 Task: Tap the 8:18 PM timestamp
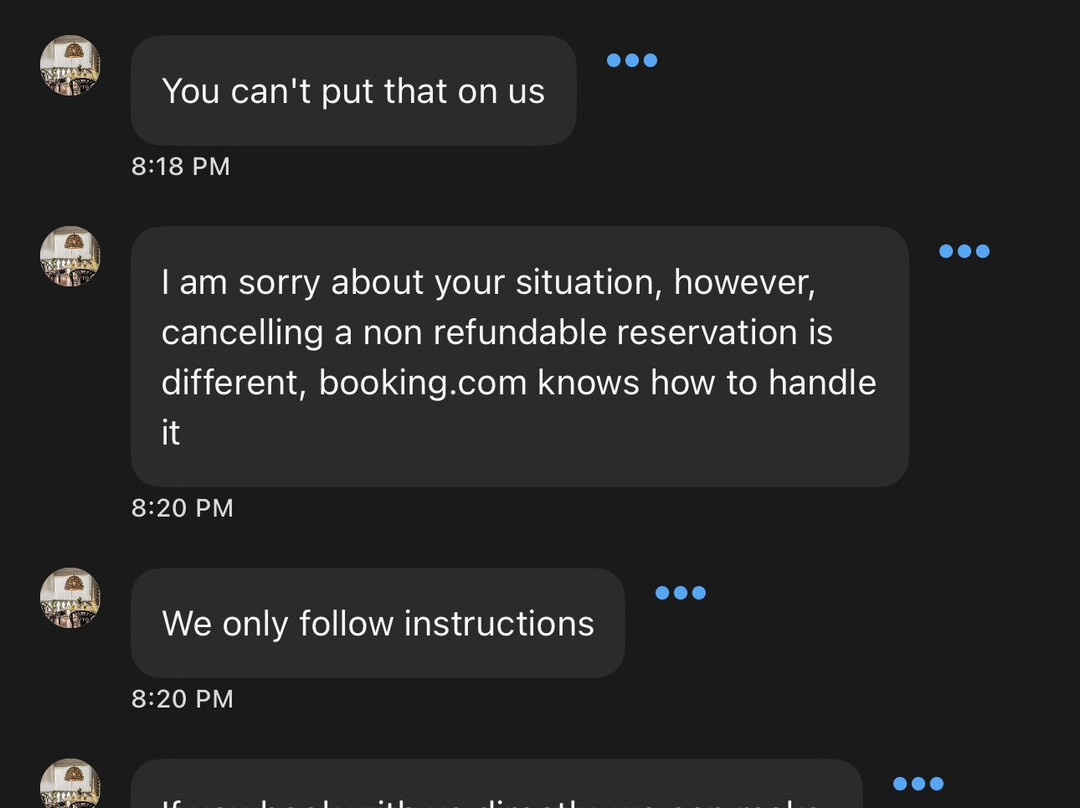click(x=180, y=166)
